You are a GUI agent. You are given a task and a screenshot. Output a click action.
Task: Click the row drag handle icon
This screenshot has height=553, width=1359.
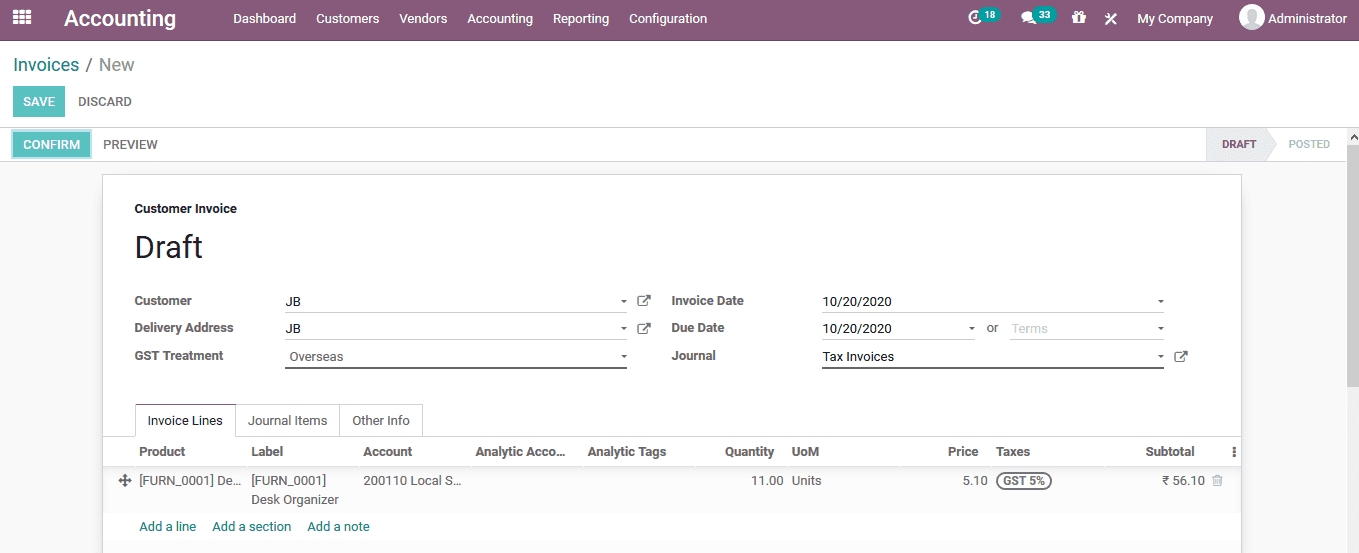click(x=125, y=481)
